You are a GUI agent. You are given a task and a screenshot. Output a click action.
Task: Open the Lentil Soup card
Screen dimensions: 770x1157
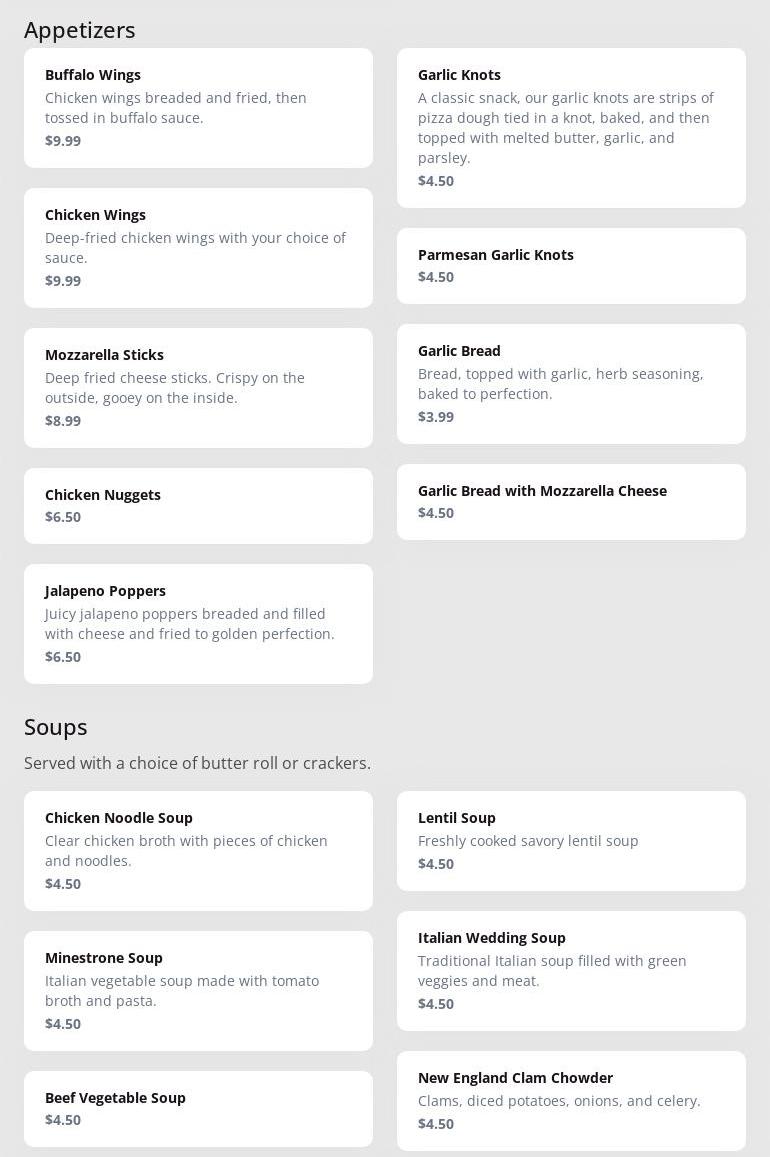tap(571, 840)
